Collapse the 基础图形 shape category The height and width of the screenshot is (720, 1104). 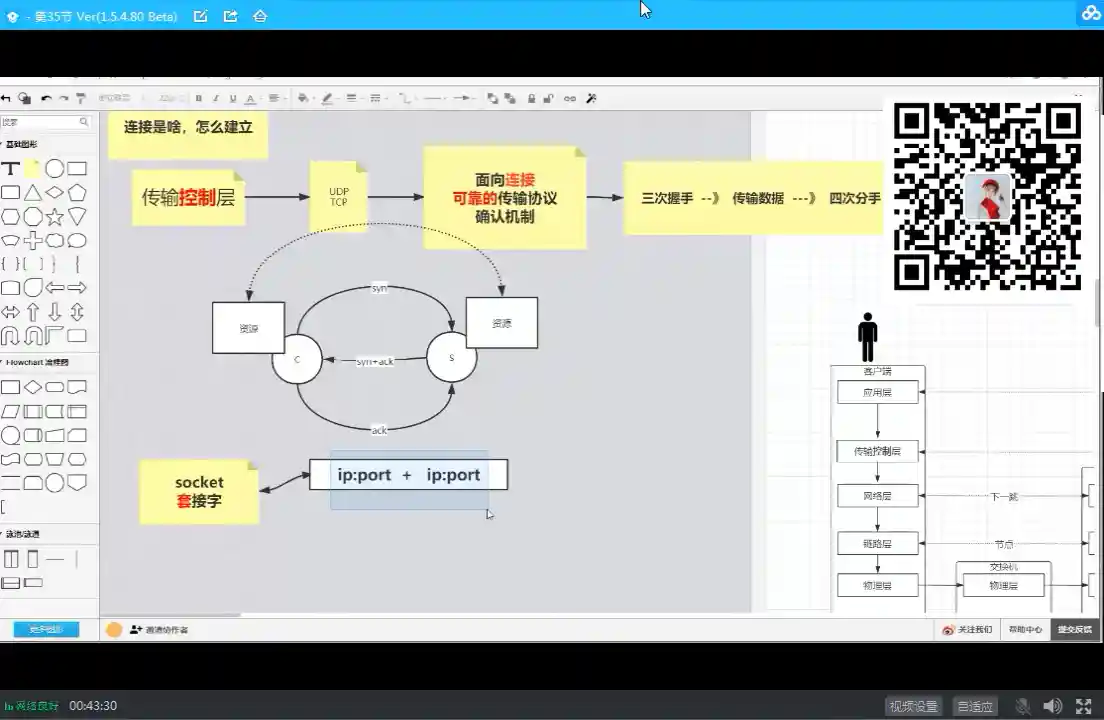point(20,144)
